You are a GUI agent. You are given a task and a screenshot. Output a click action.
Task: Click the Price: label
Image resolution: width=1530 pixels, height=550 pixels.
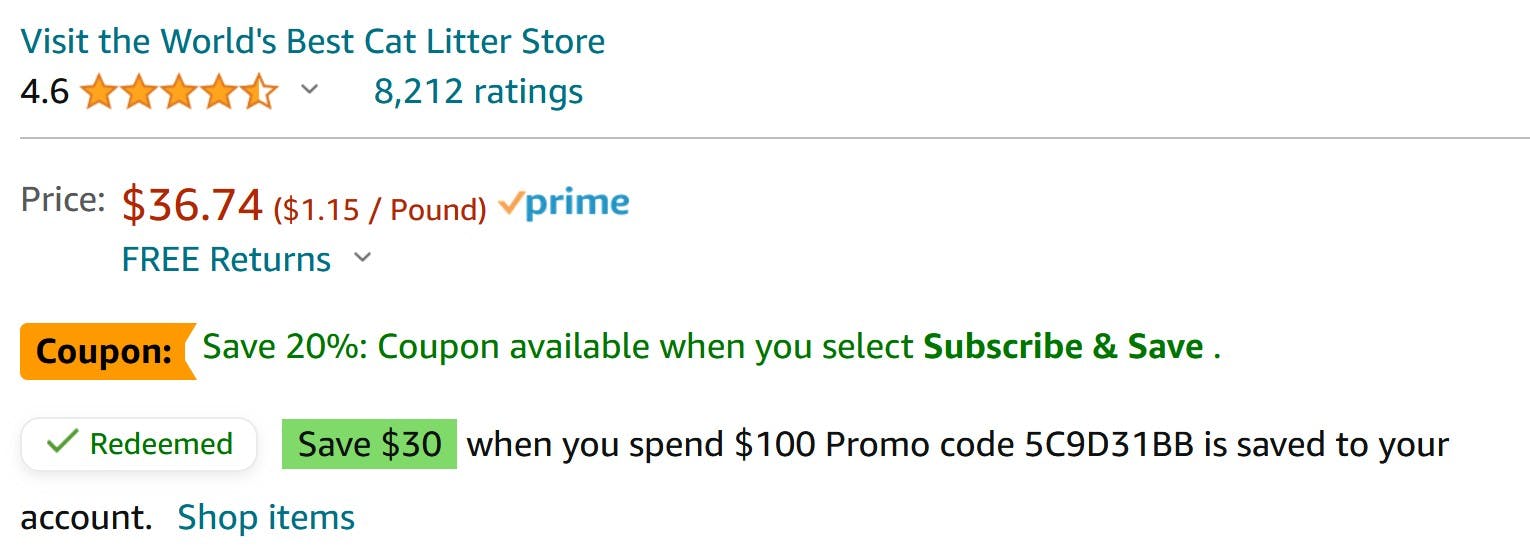point(63,199)
